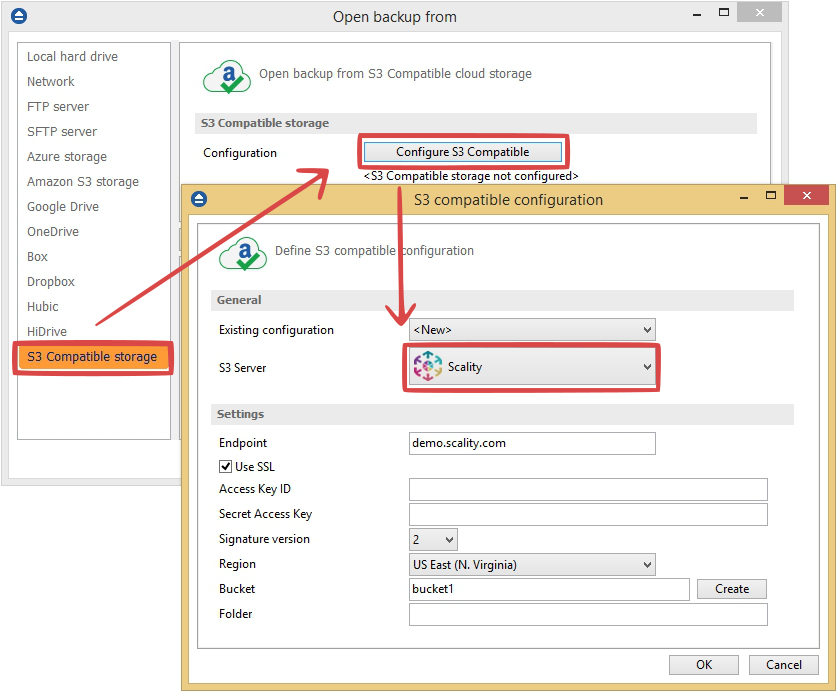The width and height of the screenshot is (837, 692).
Task: Minimize the Open backup from window
Action: point(697,14)
